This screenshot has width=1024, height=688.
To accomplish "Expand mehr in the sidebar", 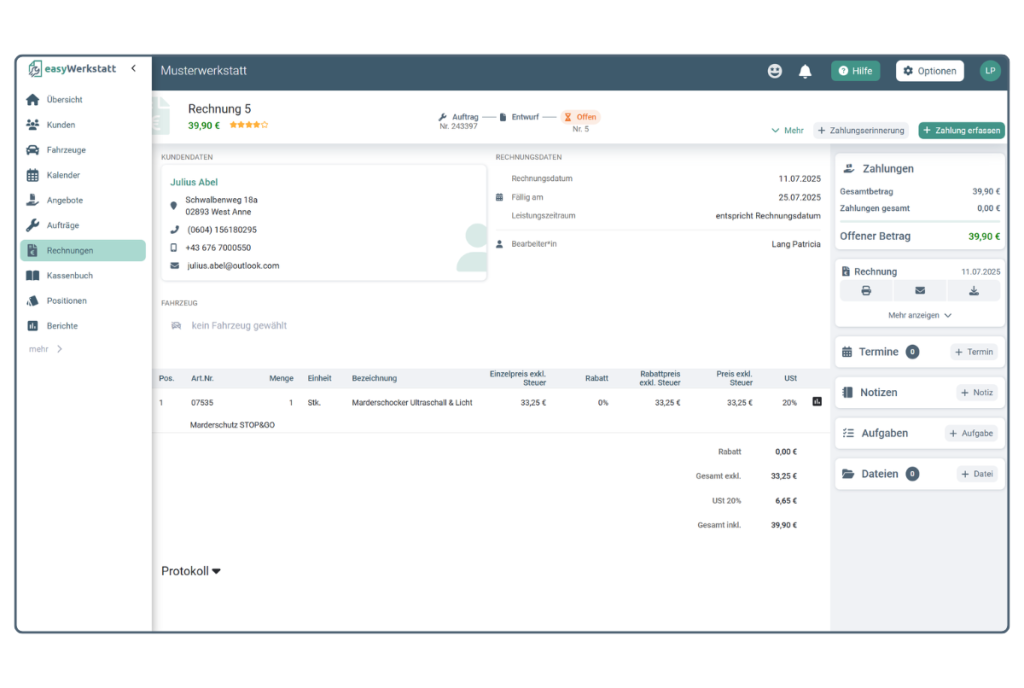I will (46, 349).
